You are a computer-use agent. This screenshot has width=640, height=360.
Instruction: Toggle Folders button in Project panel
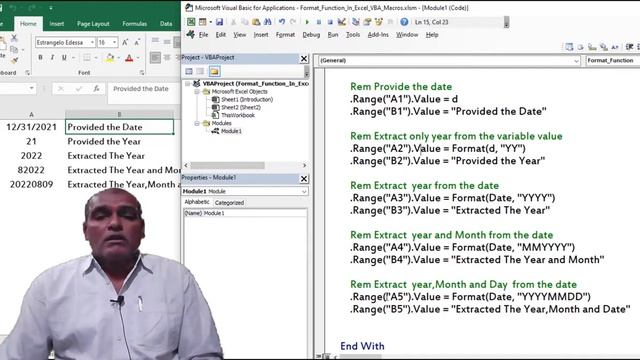(214, 71)
